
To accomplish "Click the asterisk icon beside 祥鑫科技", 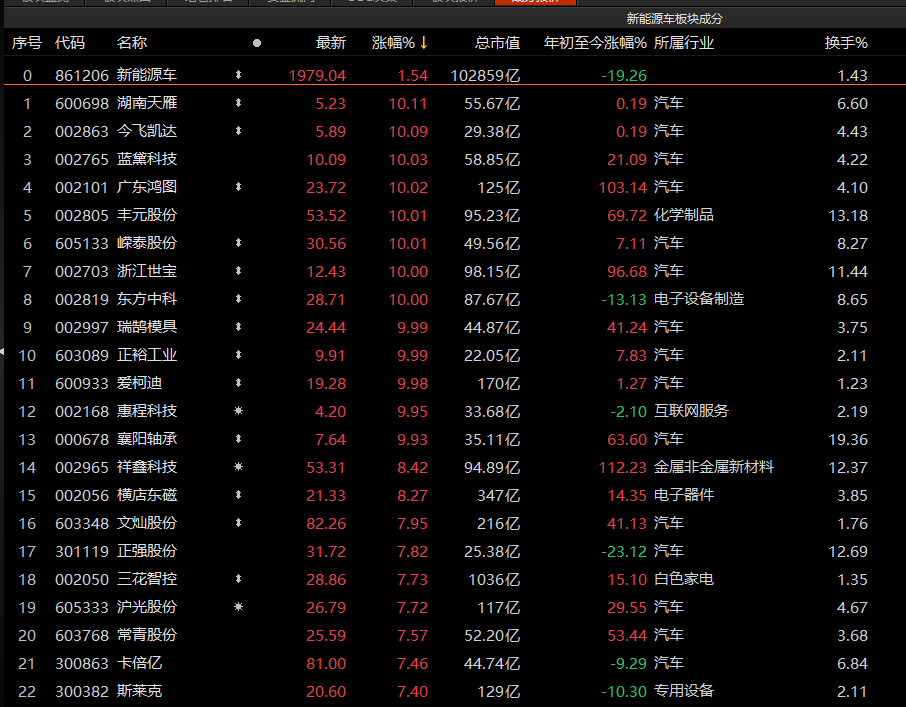I will coord(238,467).
